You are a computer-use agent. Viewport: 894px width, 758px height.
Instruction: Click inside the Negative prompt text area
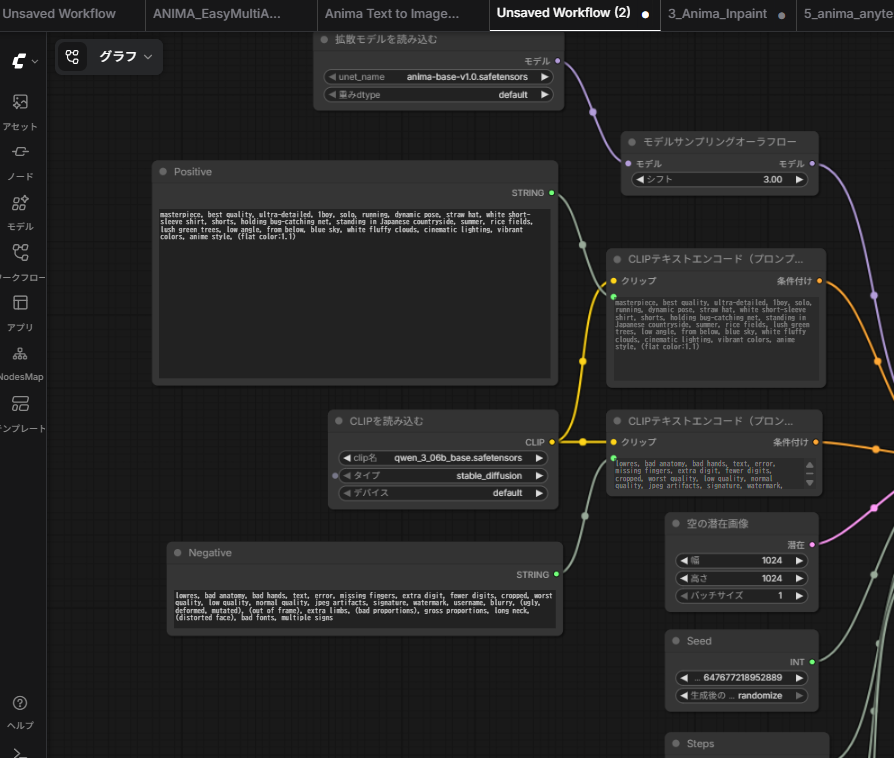point(365,608)
